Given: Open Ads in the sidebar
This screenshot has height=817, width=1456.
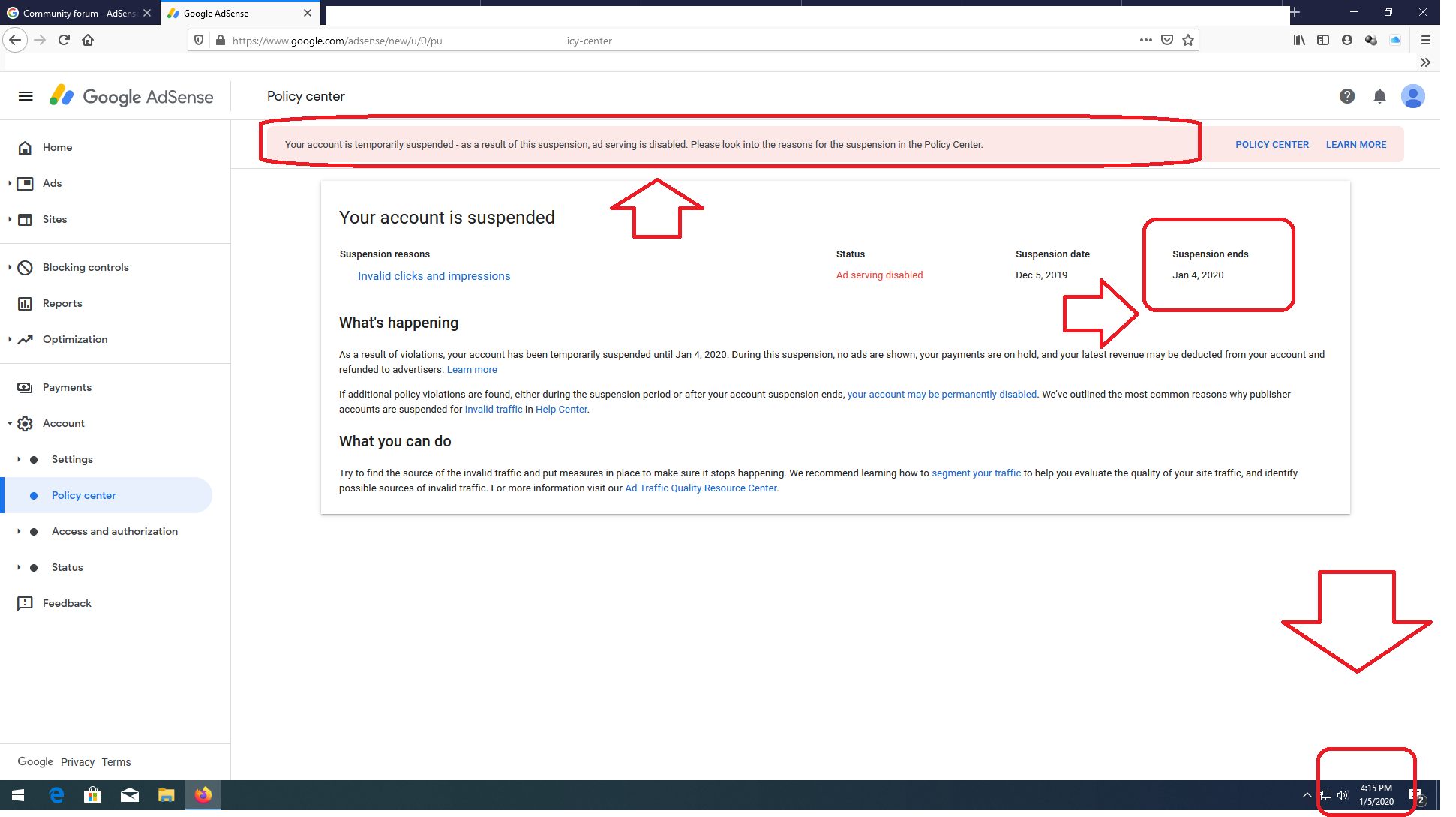Looking at the screenshot, I should (x=52, y=183).
